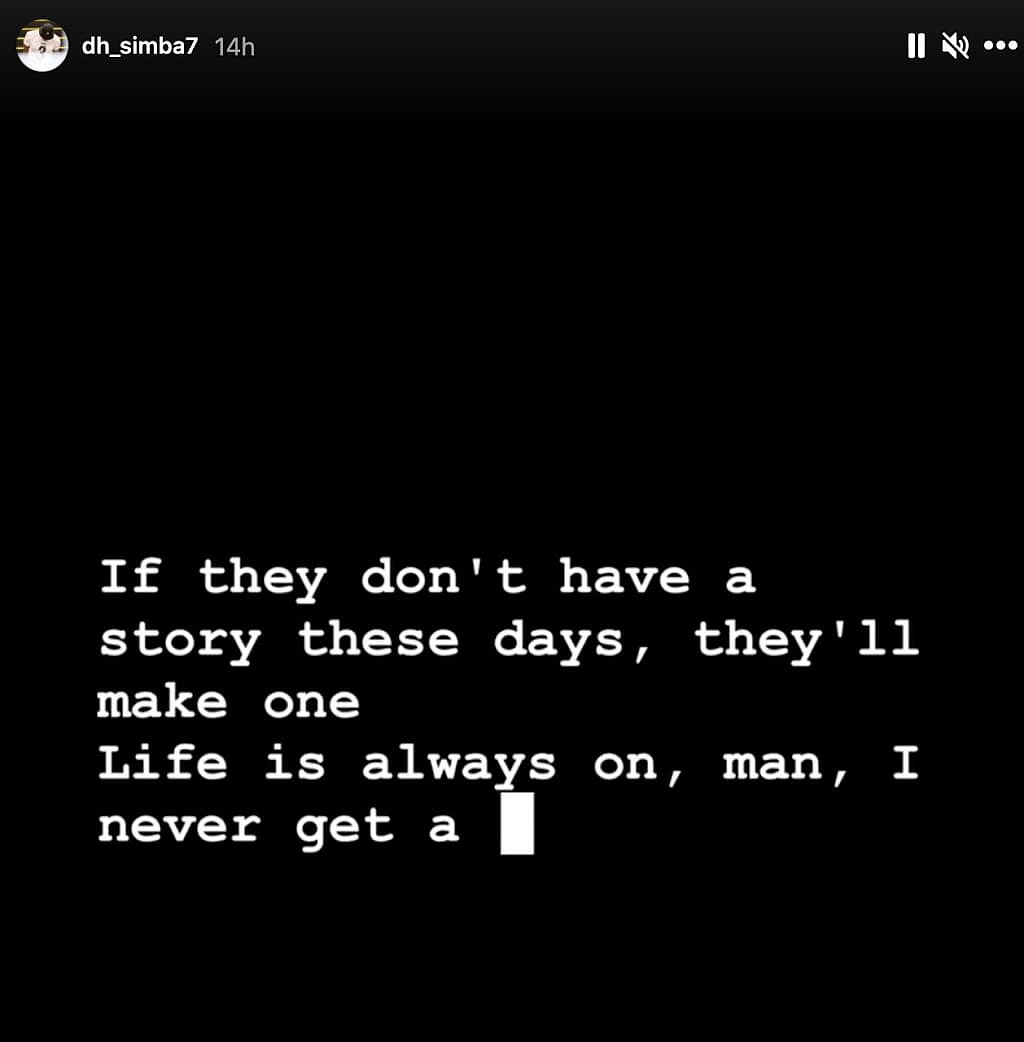Select the line 'If they don't have a'

click(x=427, y=578)
